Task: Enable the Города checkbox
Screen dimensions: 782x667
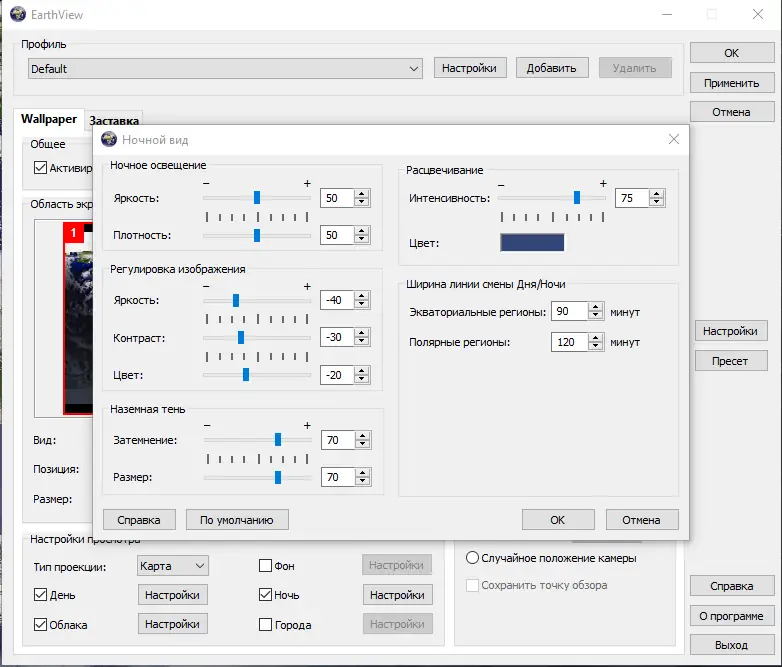Action: click(x=265, y=625)
